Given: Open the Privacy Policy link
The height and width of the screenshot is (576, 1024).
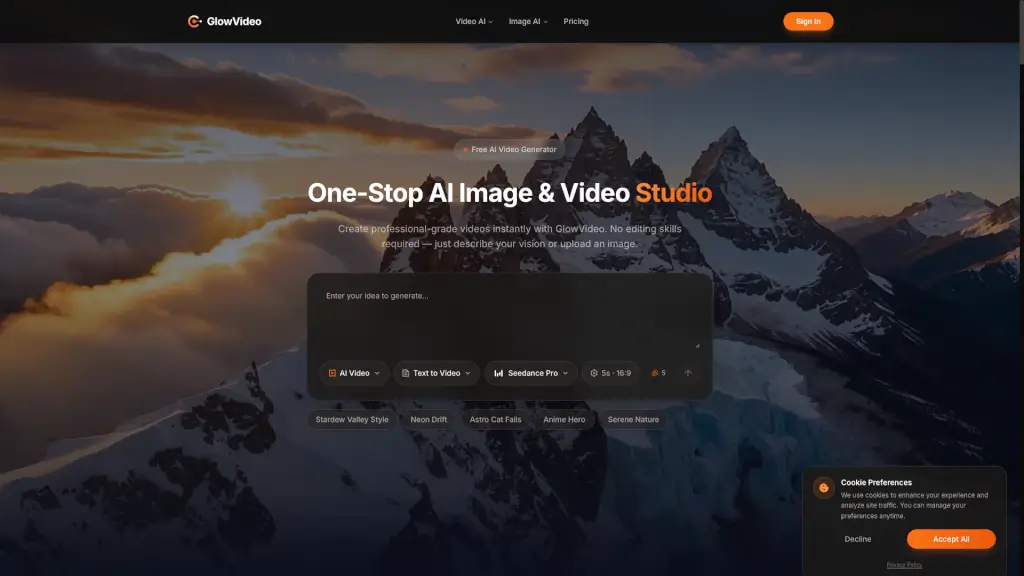Looking at the screenshot, I should (x=904, y=565).
